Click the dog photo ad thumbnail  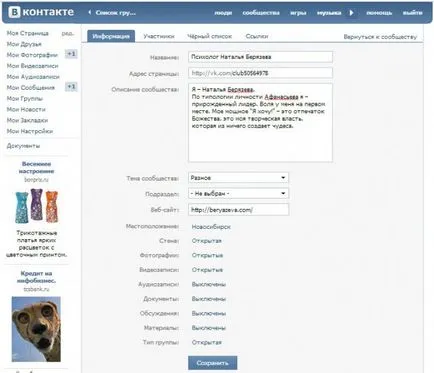(x=36, y=329)
